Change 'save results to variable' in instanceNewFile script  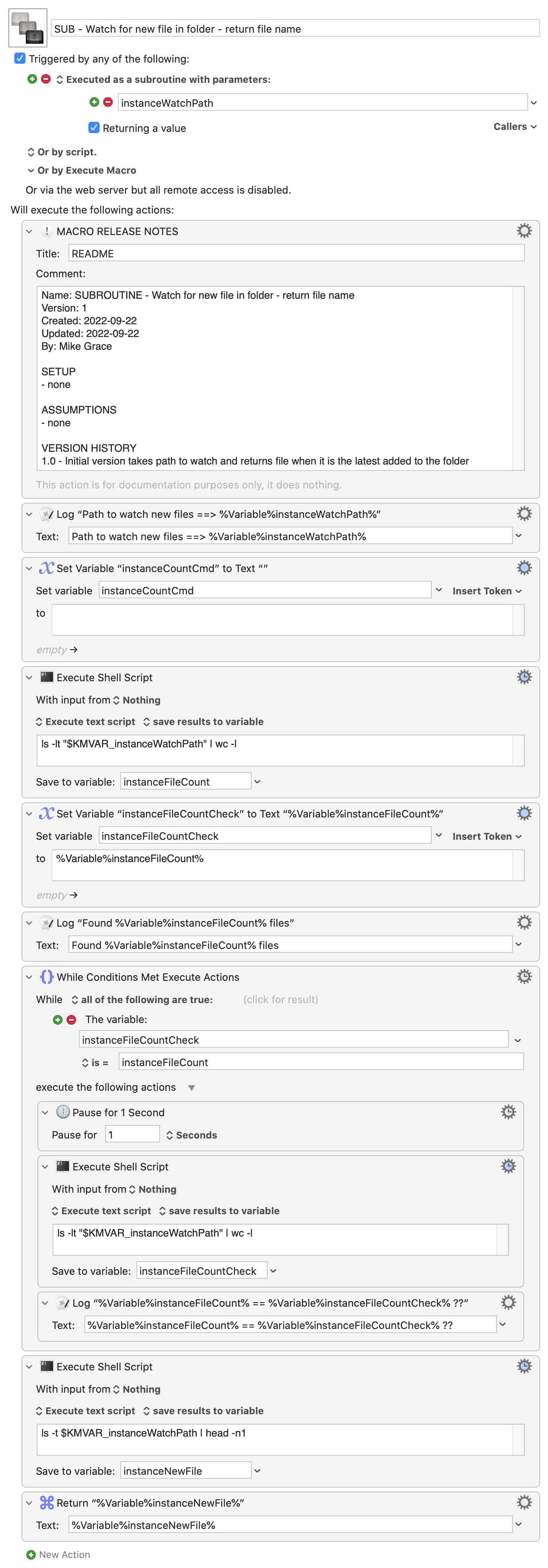tap(203, 1410)
